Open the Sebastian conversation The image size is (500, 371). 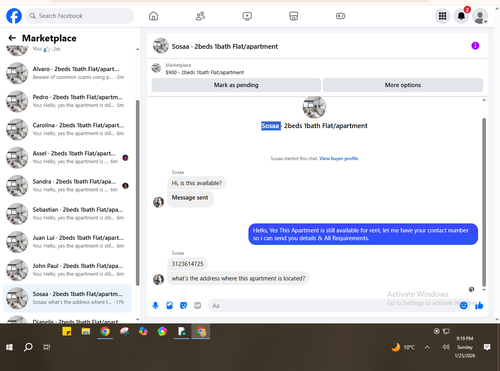coord(68,214)
